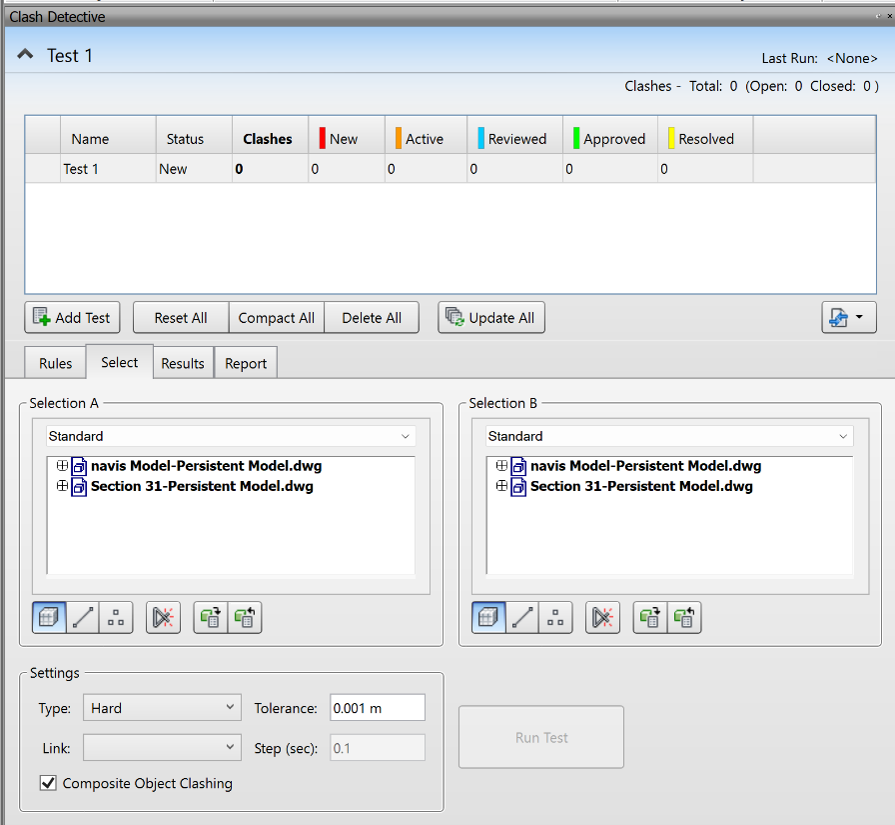
Task: Expand navis Model-Persistent Model.dwg in Selection A
Action: click(x=62, y=465)
